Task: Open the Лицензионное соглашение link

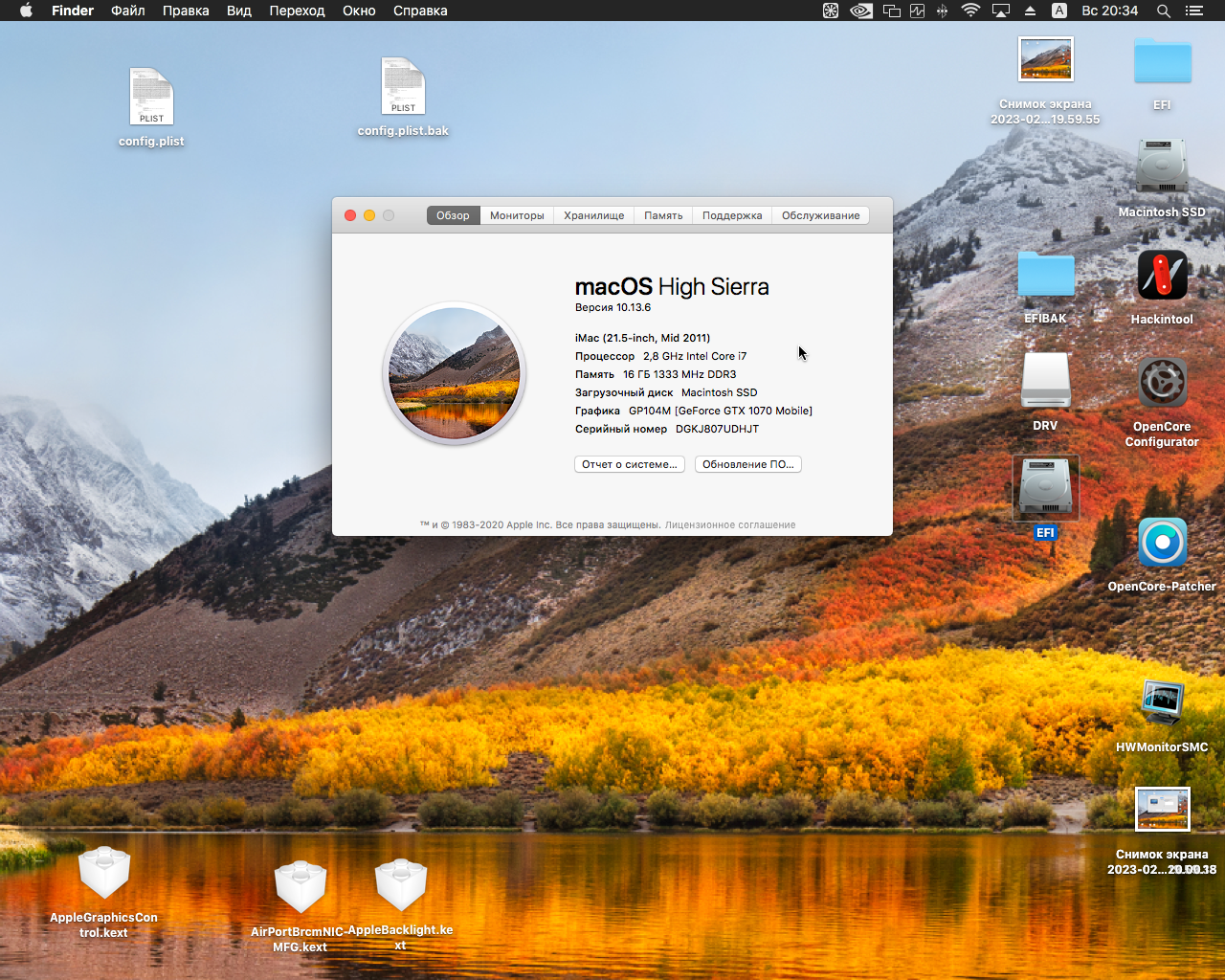Action: (730, 524)
